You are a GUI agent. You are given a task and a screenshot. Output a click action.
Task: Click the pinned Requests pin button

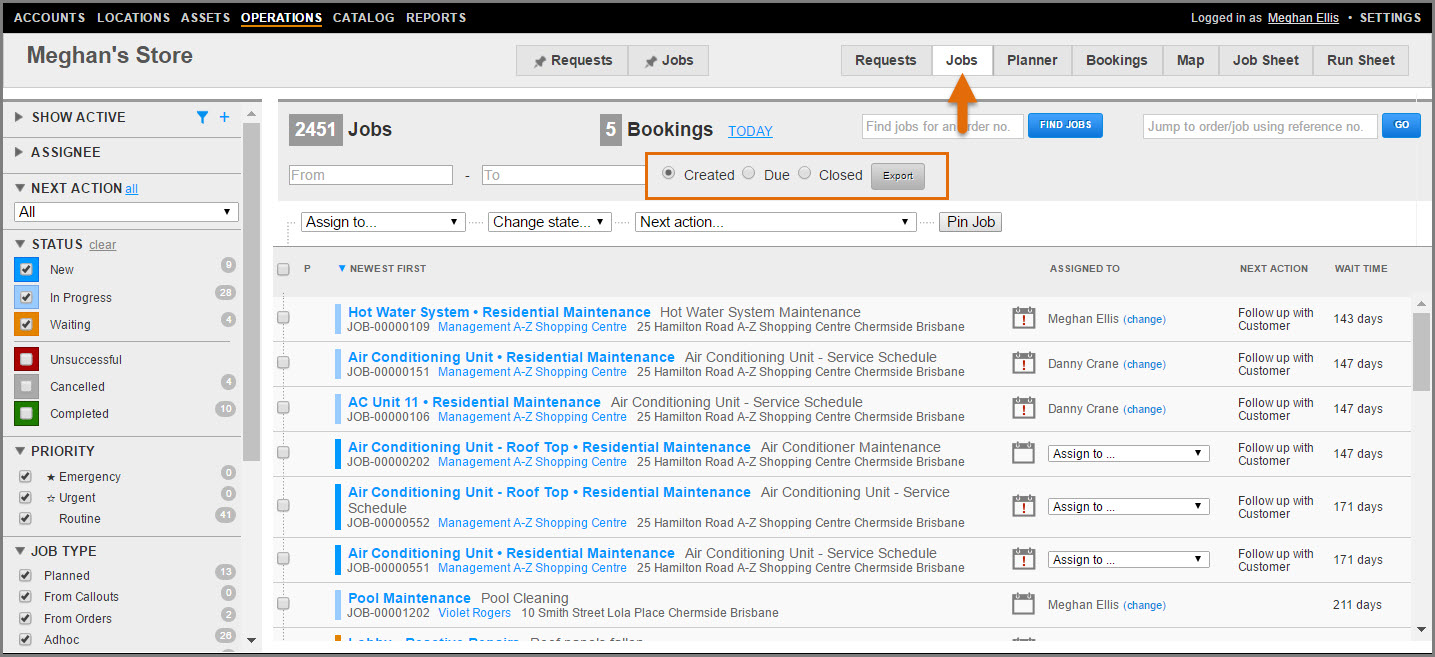572,61
